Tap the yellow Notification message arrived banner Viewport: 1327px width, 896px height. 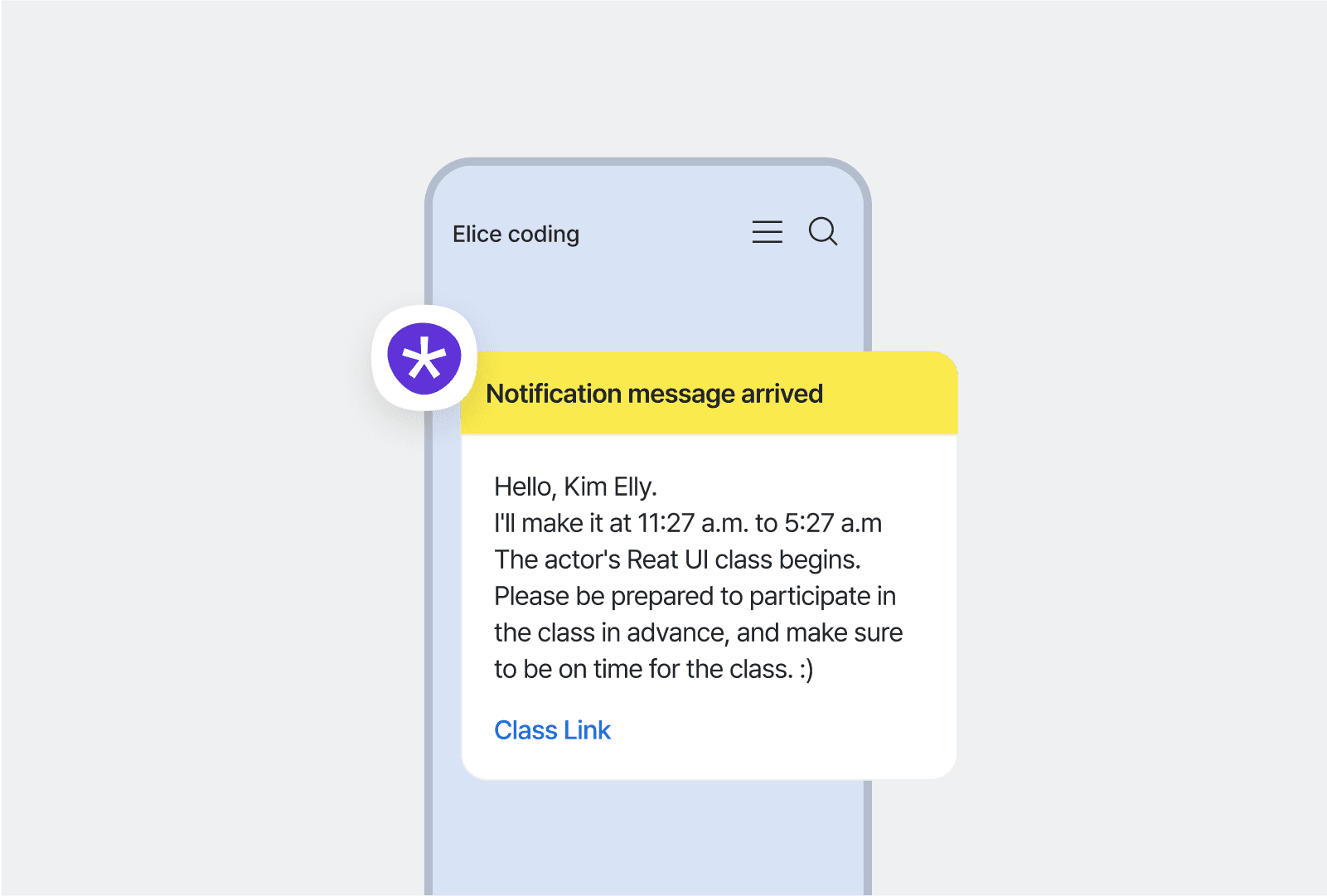click(710, 393)
